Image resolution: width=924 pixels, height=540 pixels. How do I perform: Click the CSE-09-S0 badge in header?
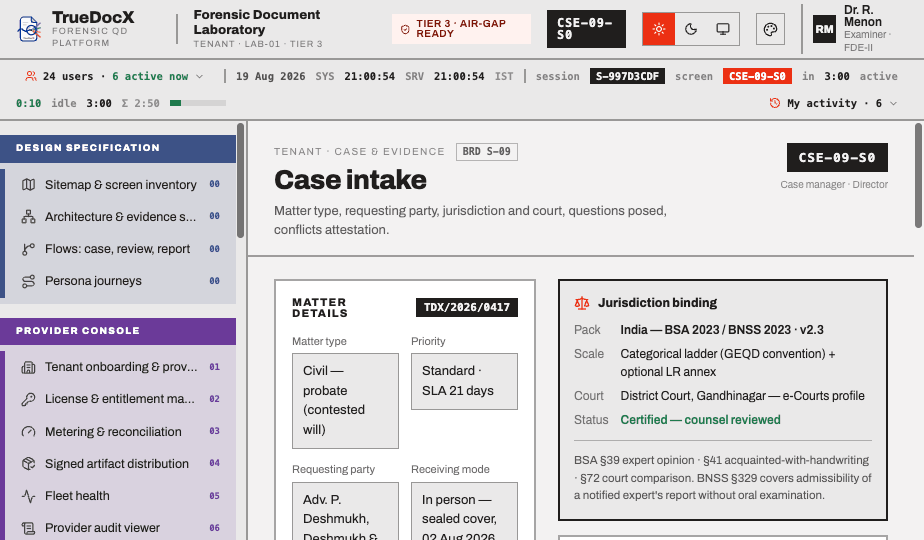click(586, 29)
